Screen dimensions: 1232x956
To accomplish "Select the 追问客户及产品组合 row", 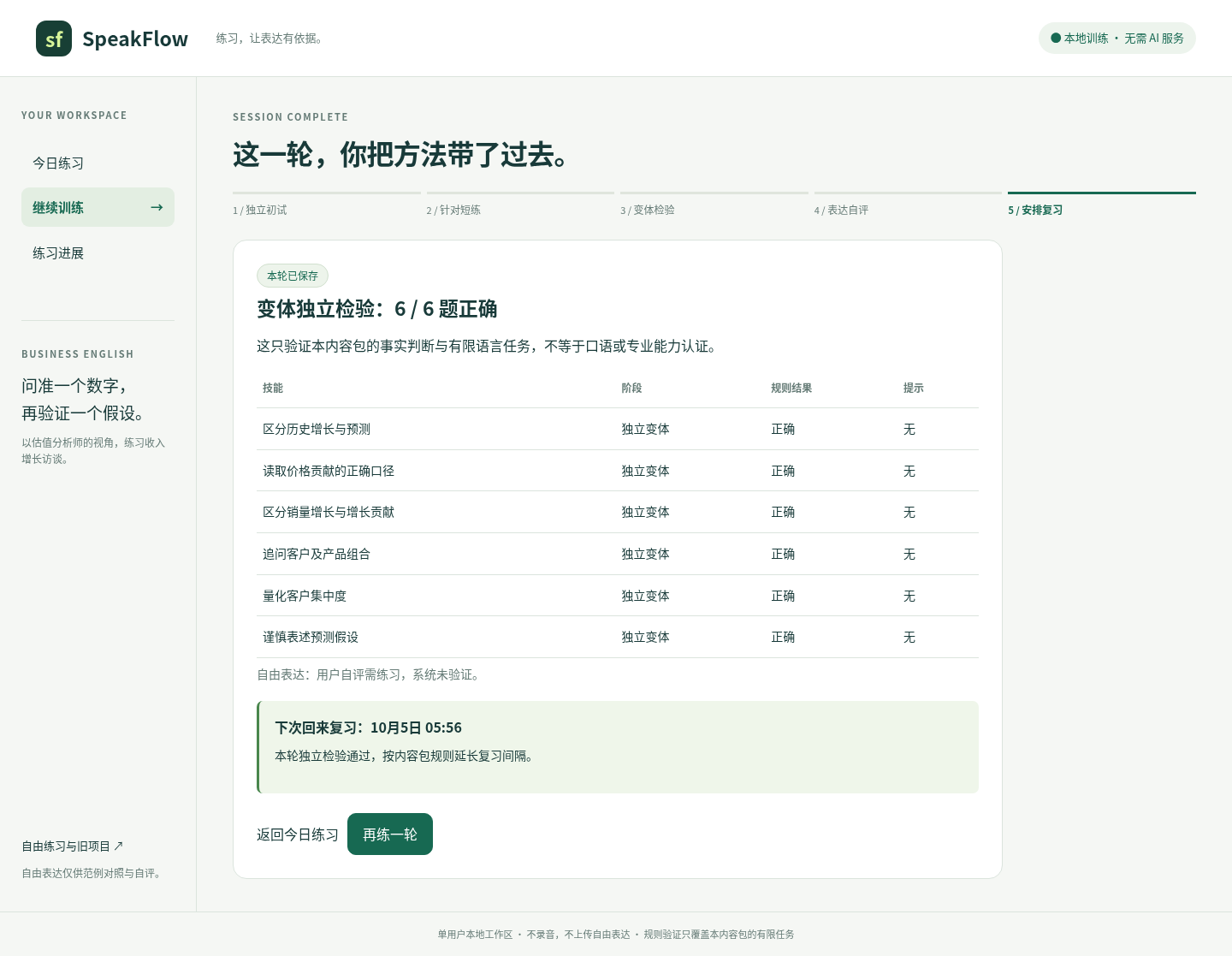I will pyautogui.click(x=618, y=554).
